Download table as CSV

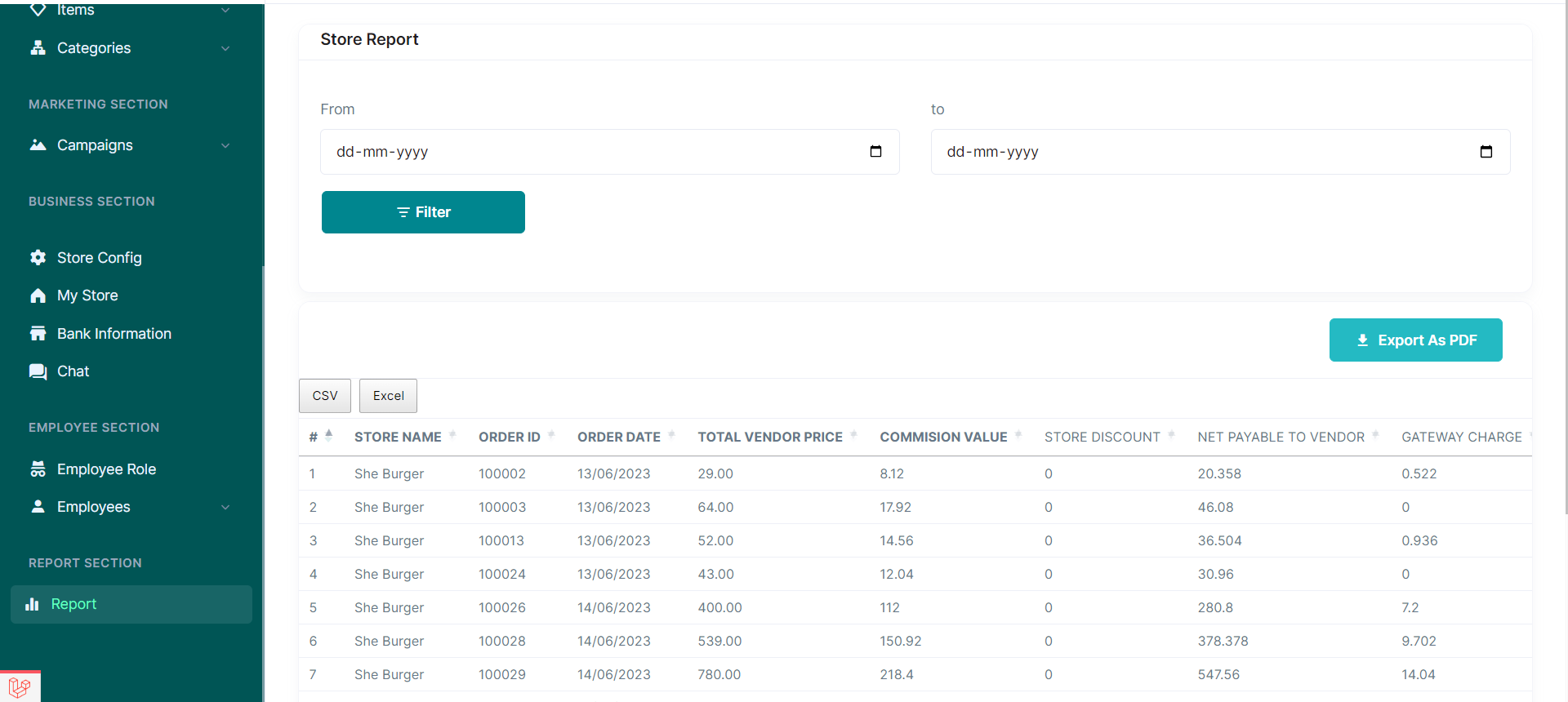tap(324, 396)
